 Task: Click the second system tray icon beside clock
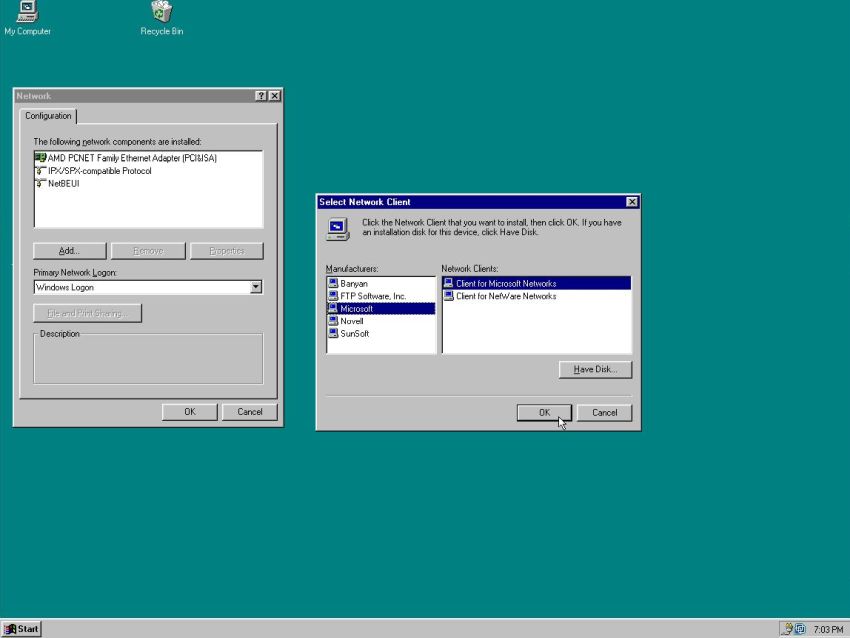coord(800,629)
